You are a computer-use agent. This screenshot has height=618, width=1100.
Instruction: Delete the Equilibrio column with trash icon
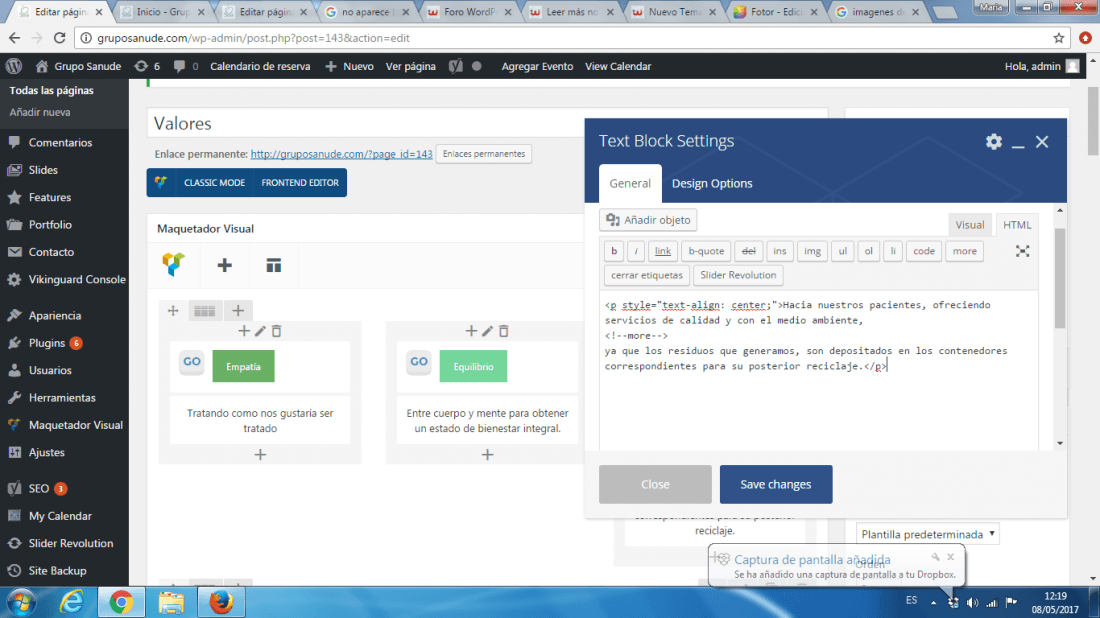[504, 331]
